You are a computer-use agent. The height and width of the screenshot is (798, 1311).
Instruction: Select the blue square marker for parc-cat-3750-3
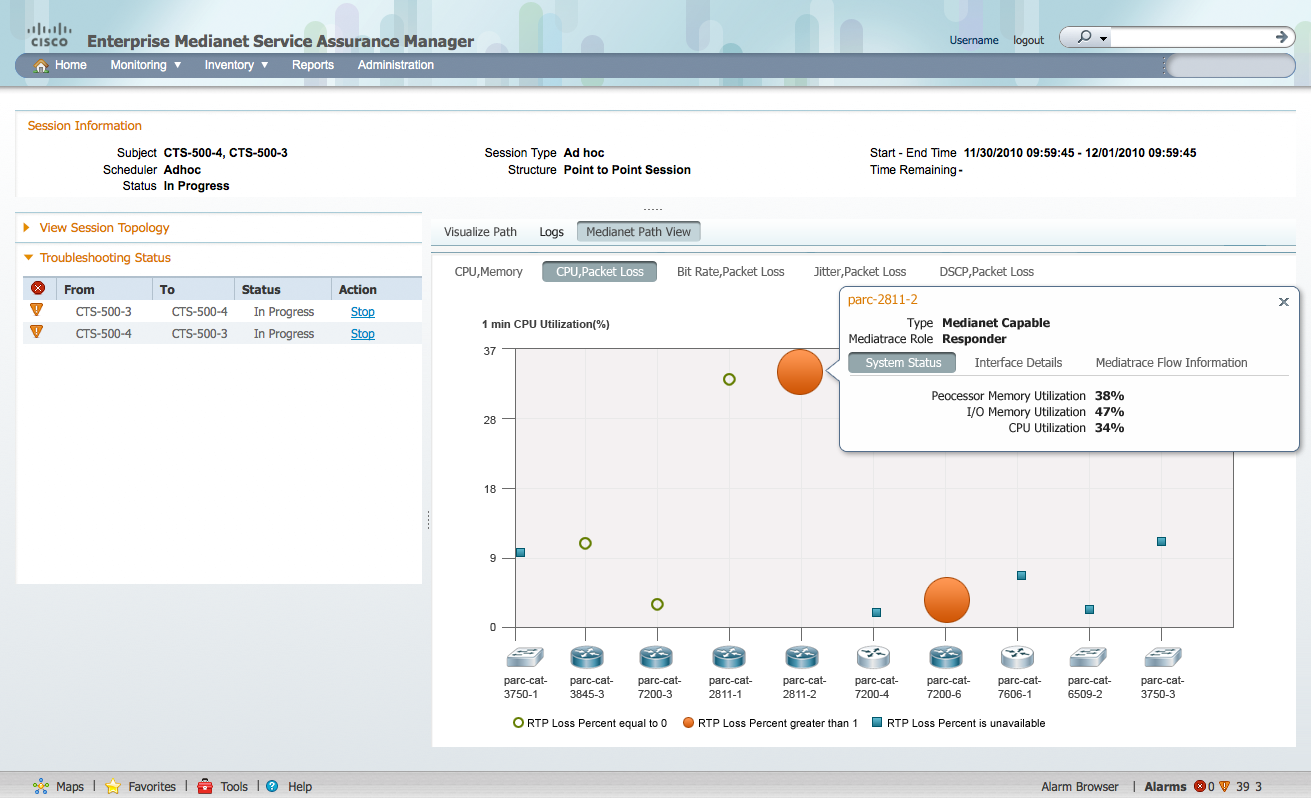coord(1161,541)
